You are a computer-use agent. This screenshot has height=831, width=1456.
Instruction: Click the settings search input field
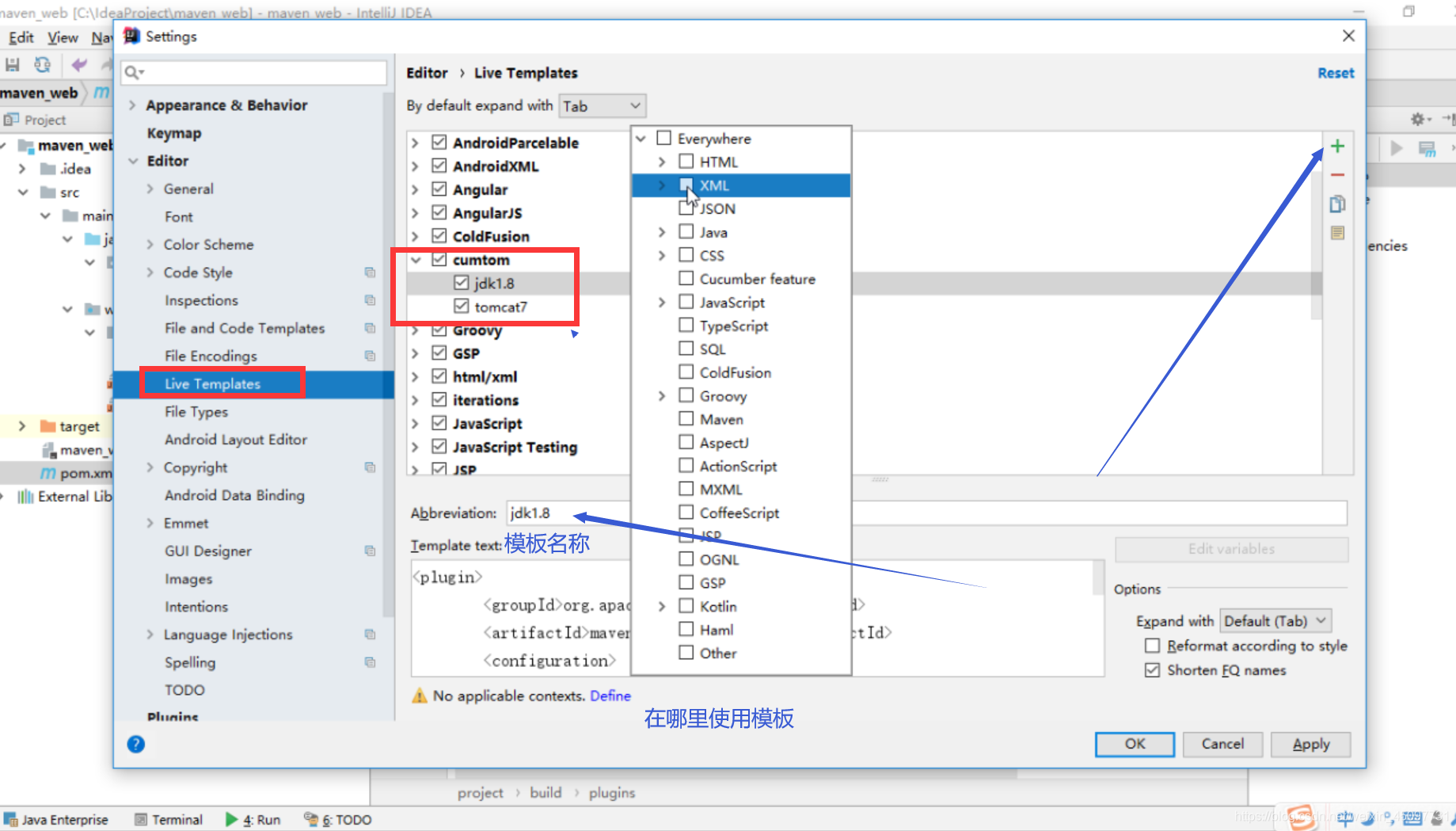[253, 73]
